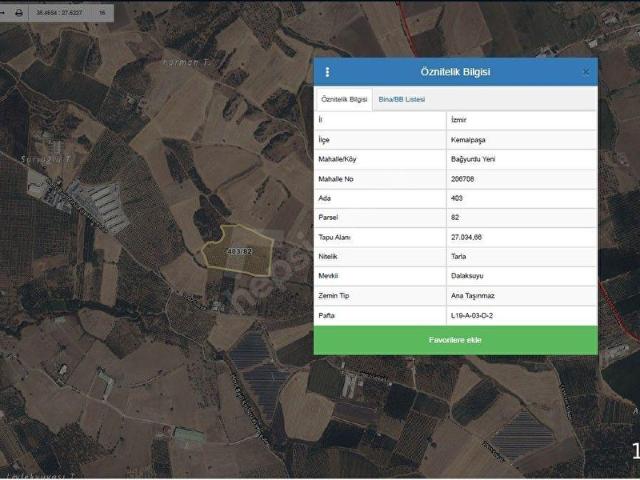Close the Öznitelik Bilgisi panel

pyautogui.click(x=586, y=72)
